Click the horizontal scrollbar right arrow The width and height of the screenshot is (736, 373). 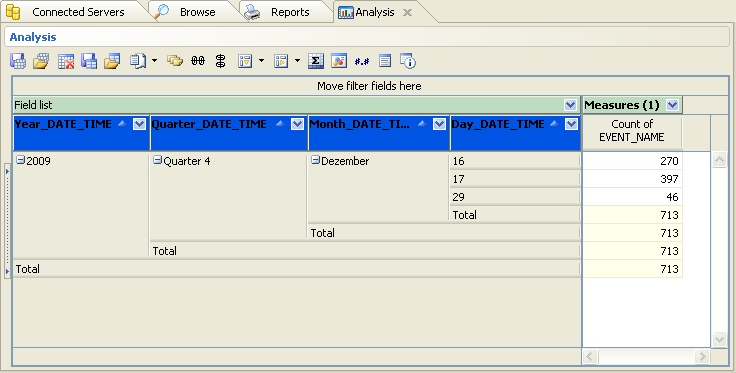click(x=702, y=357)
